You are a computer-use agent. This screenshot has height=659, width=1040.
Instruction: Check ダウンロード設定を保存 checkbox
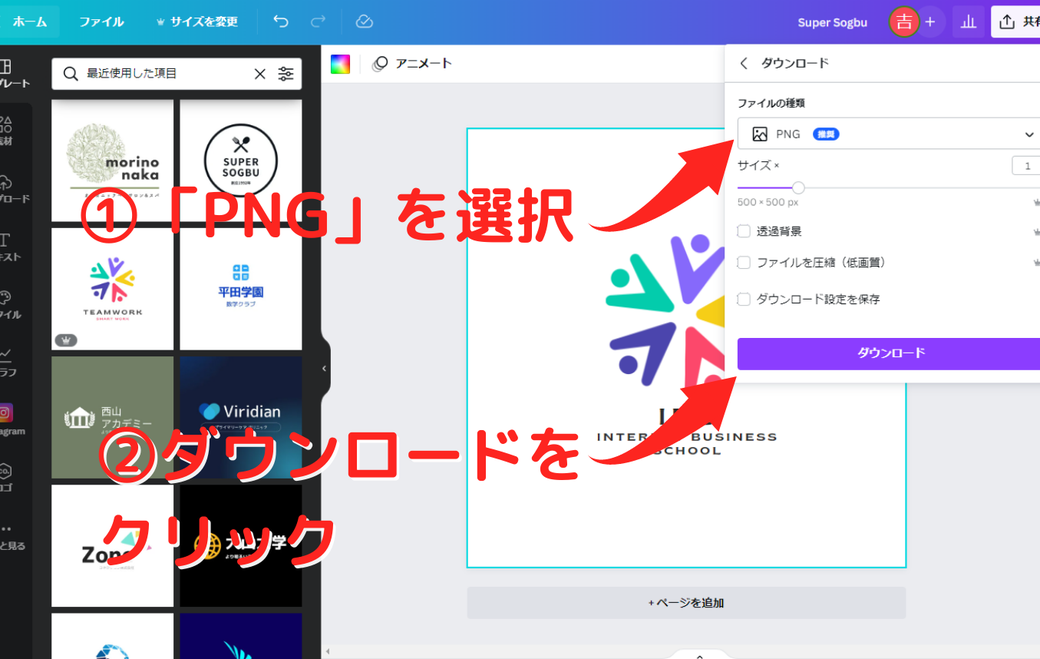pyautogui.click(x=744, y=299)
